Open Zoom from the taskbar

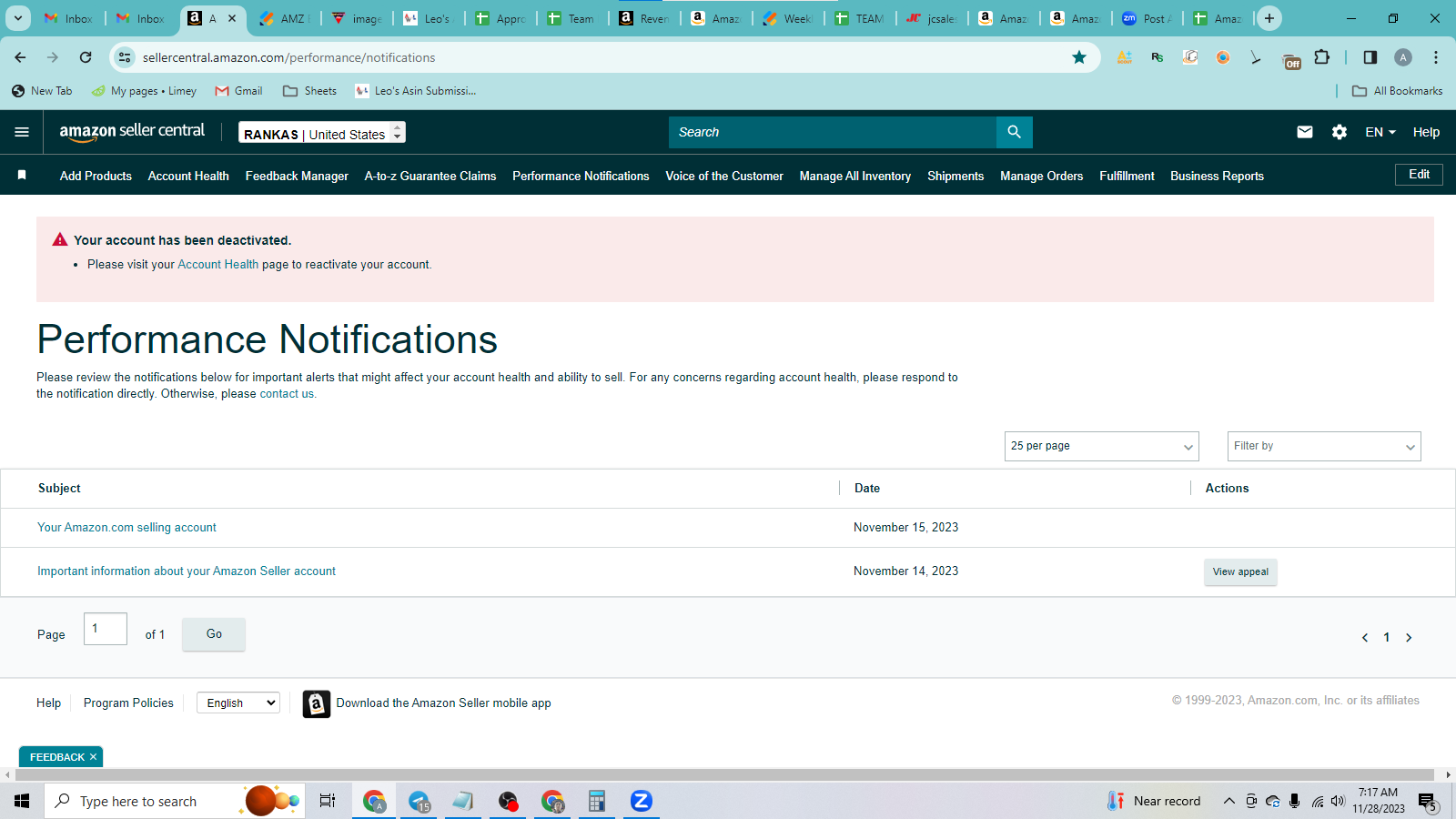pos(642,801)
